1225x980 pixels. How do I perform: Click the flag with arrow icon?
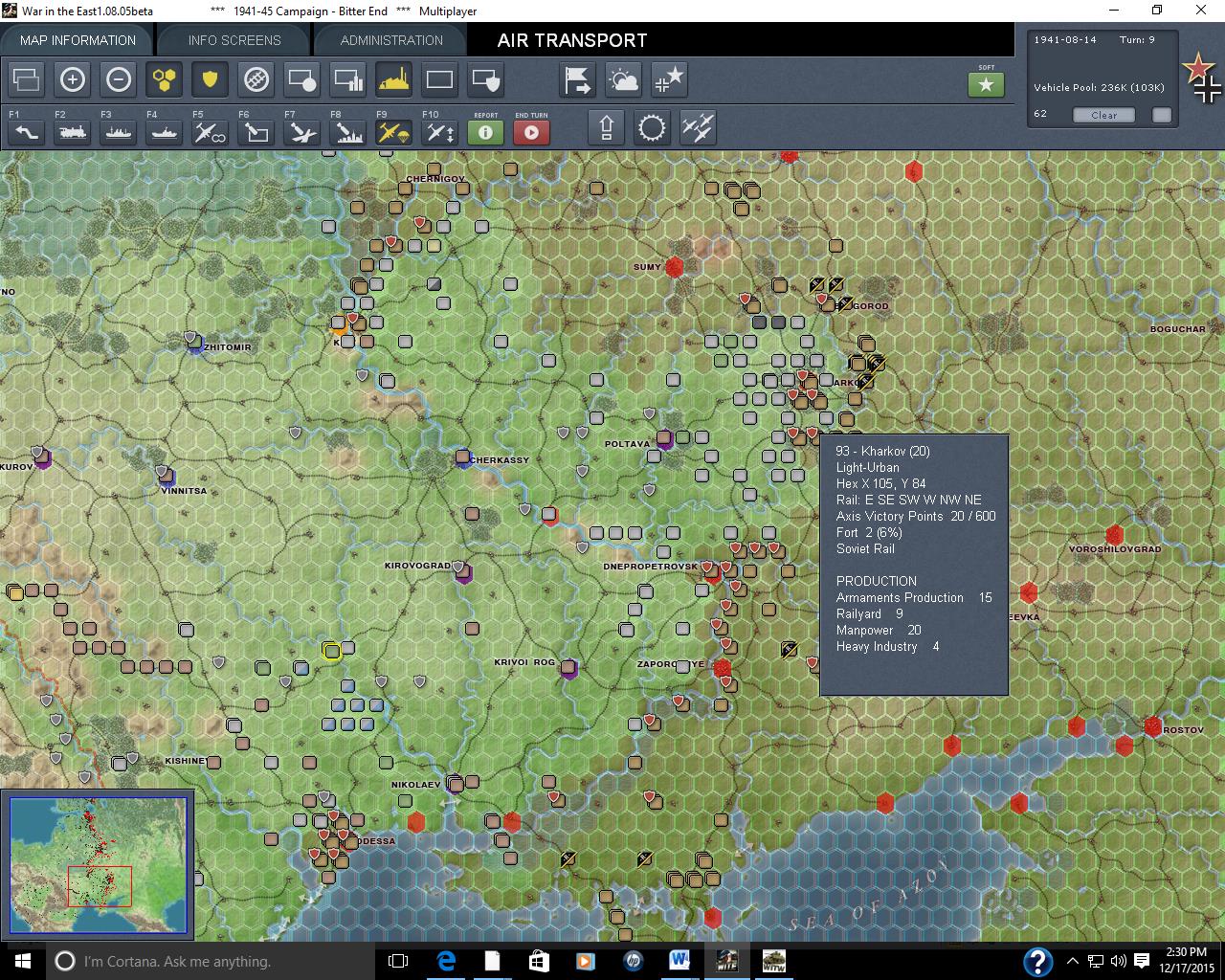(x=578, y=79)
